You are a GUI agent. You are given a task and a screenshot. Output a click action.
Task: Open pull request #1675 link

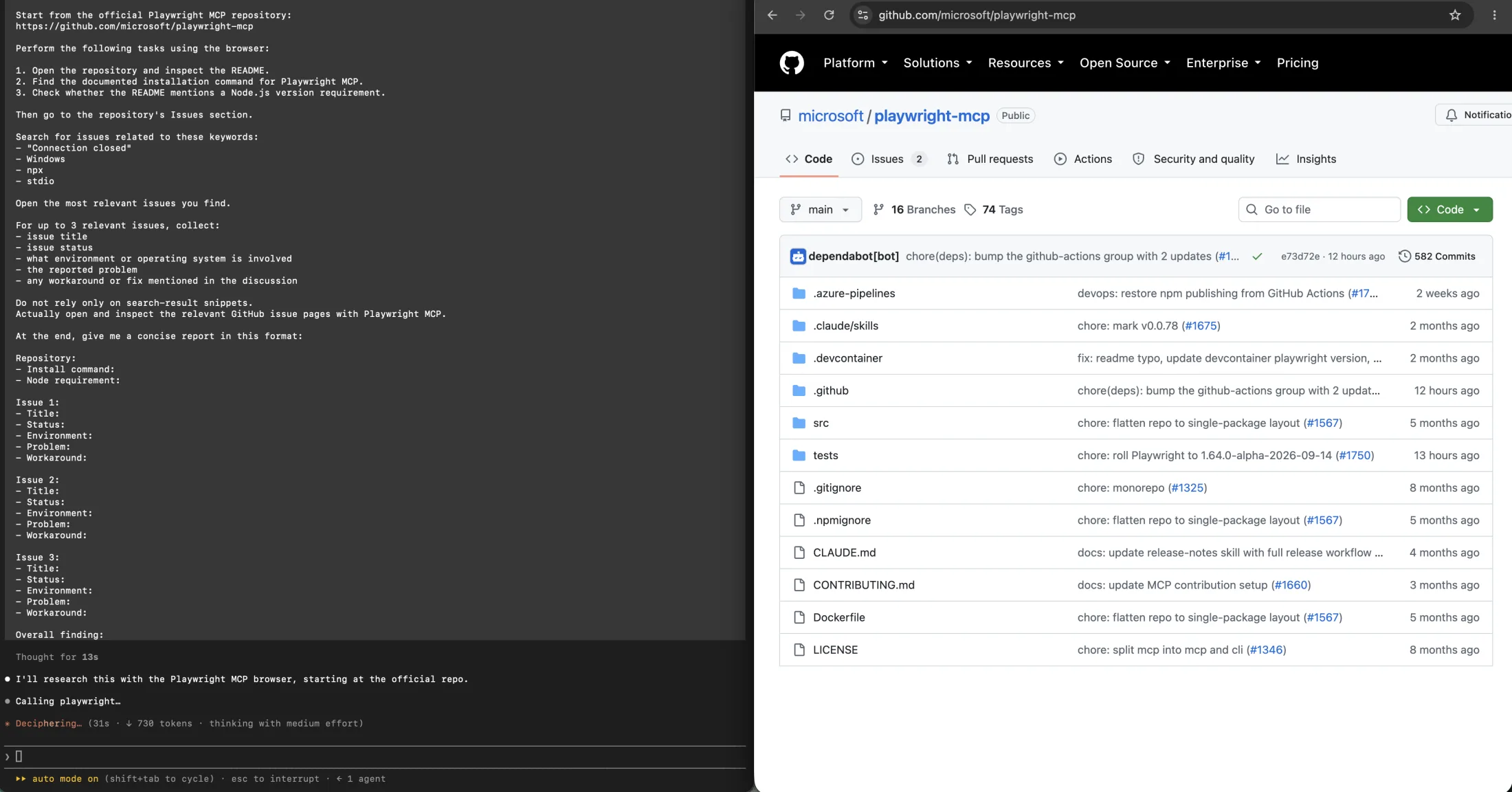coord(1201,326)
